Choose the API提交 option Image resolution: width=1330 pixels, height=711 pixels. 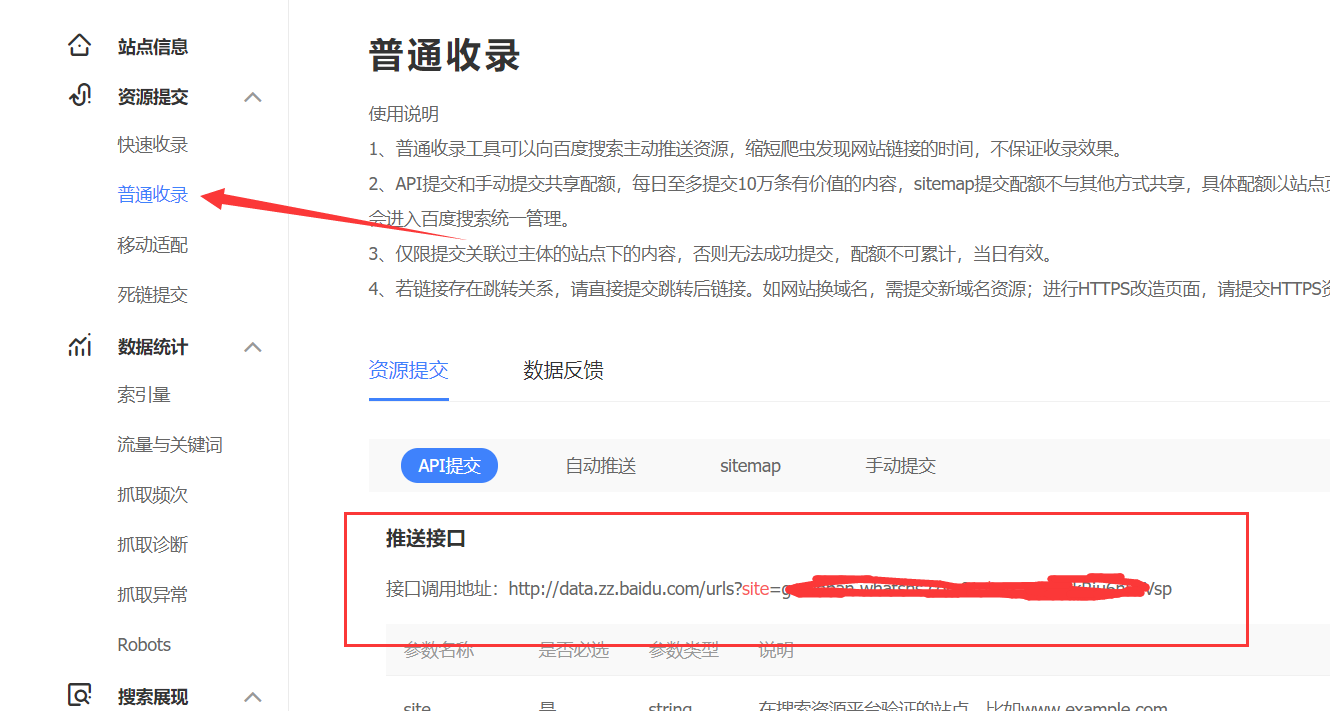(x=449, y=466)
